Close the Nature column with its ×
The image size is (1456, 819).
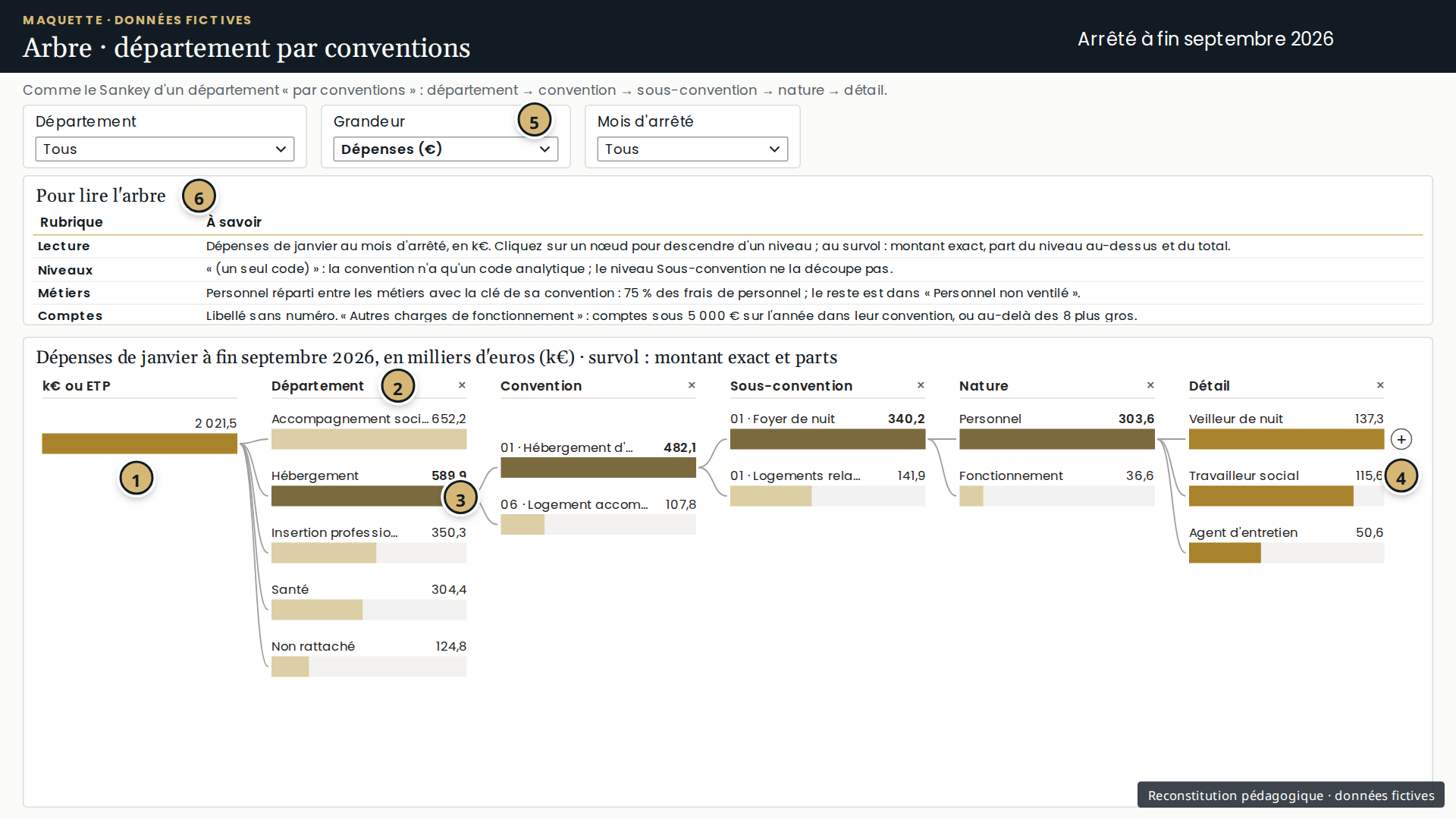[x=1150, y=385]
